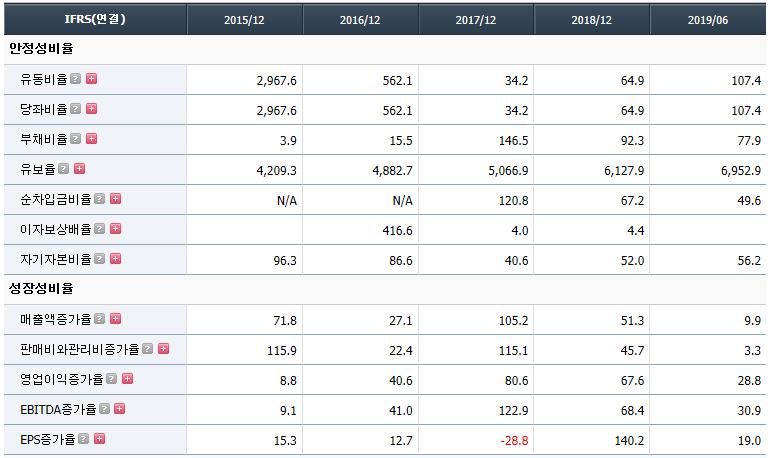Select the 2018/12 column header
This screenshot has width=774, height=458.
(x=592, y=20)
